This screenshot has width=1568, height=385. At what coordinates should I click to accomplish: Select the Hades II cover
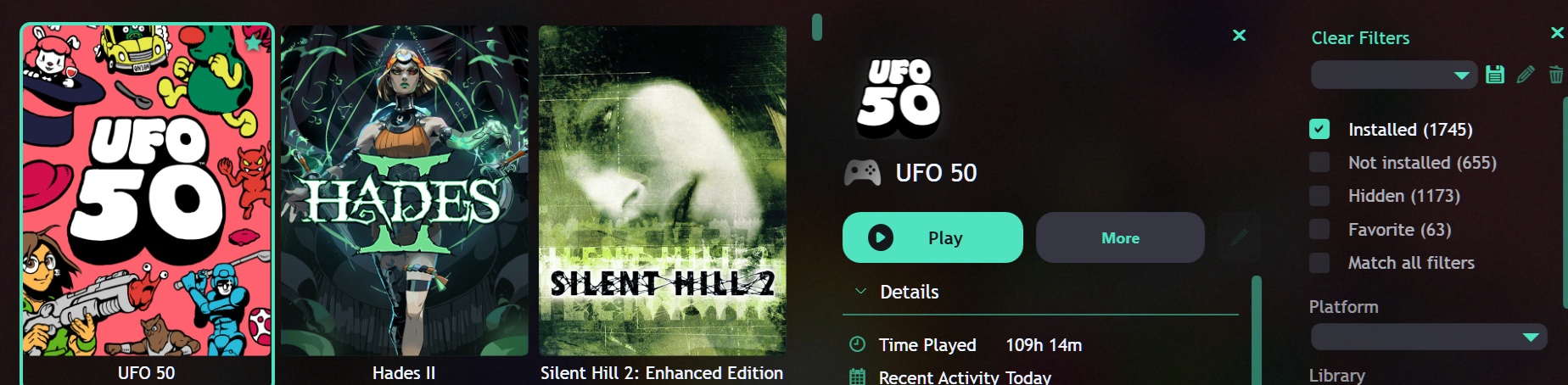click(404, 191)
